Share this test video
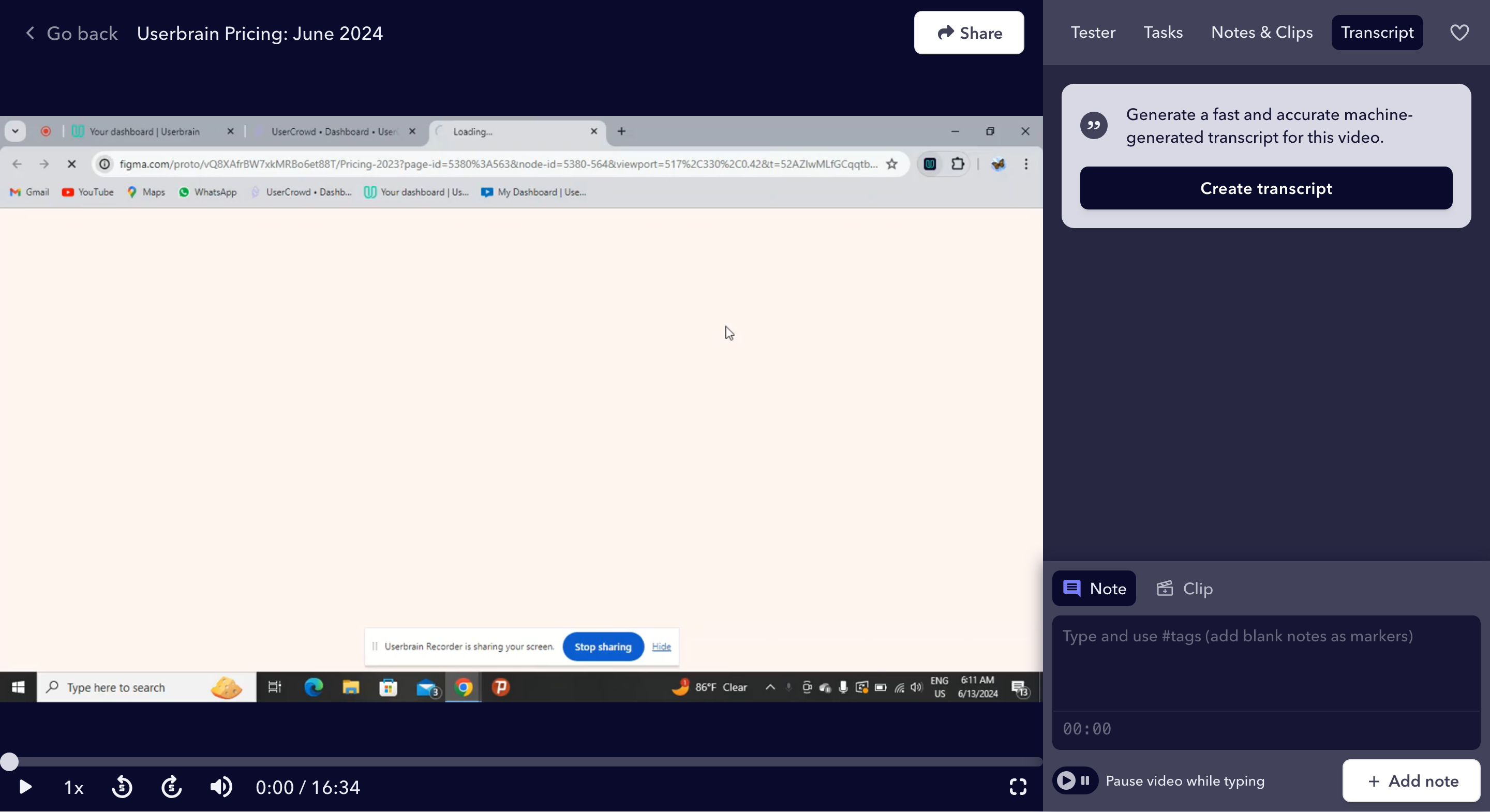Image resolution: width=1490 pixels, height=812 pixels. point(969,33)
